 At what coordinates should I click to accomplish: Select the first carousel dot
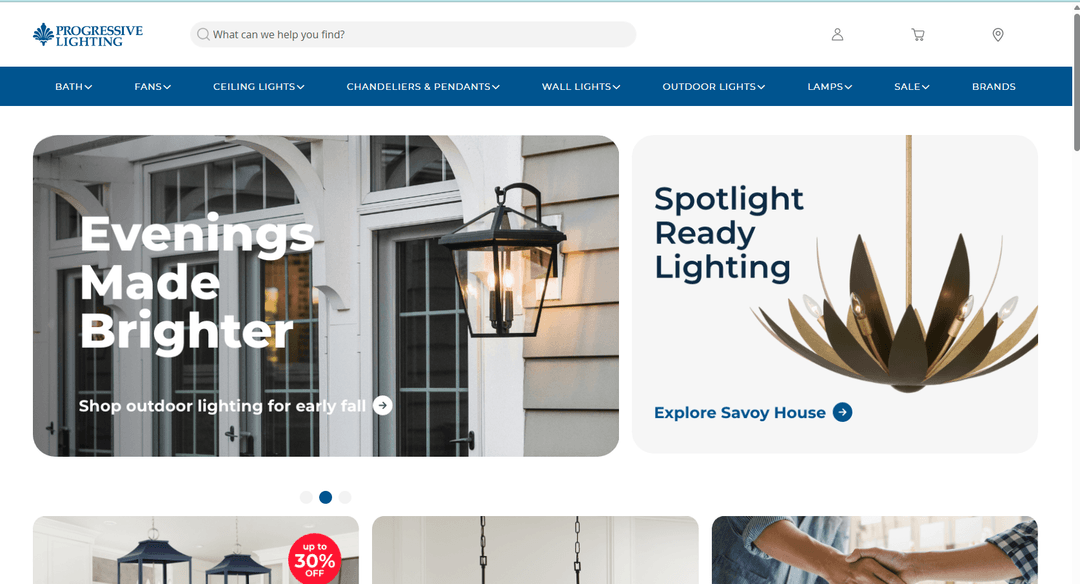pyautogui.click(x=307, y=497)
